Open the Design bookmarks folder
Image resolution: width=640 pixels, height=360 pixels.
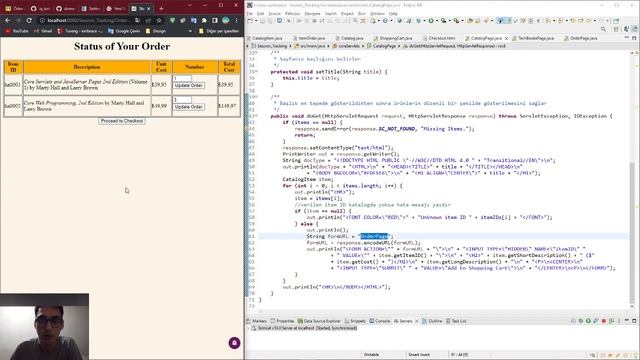click(156, 31)
